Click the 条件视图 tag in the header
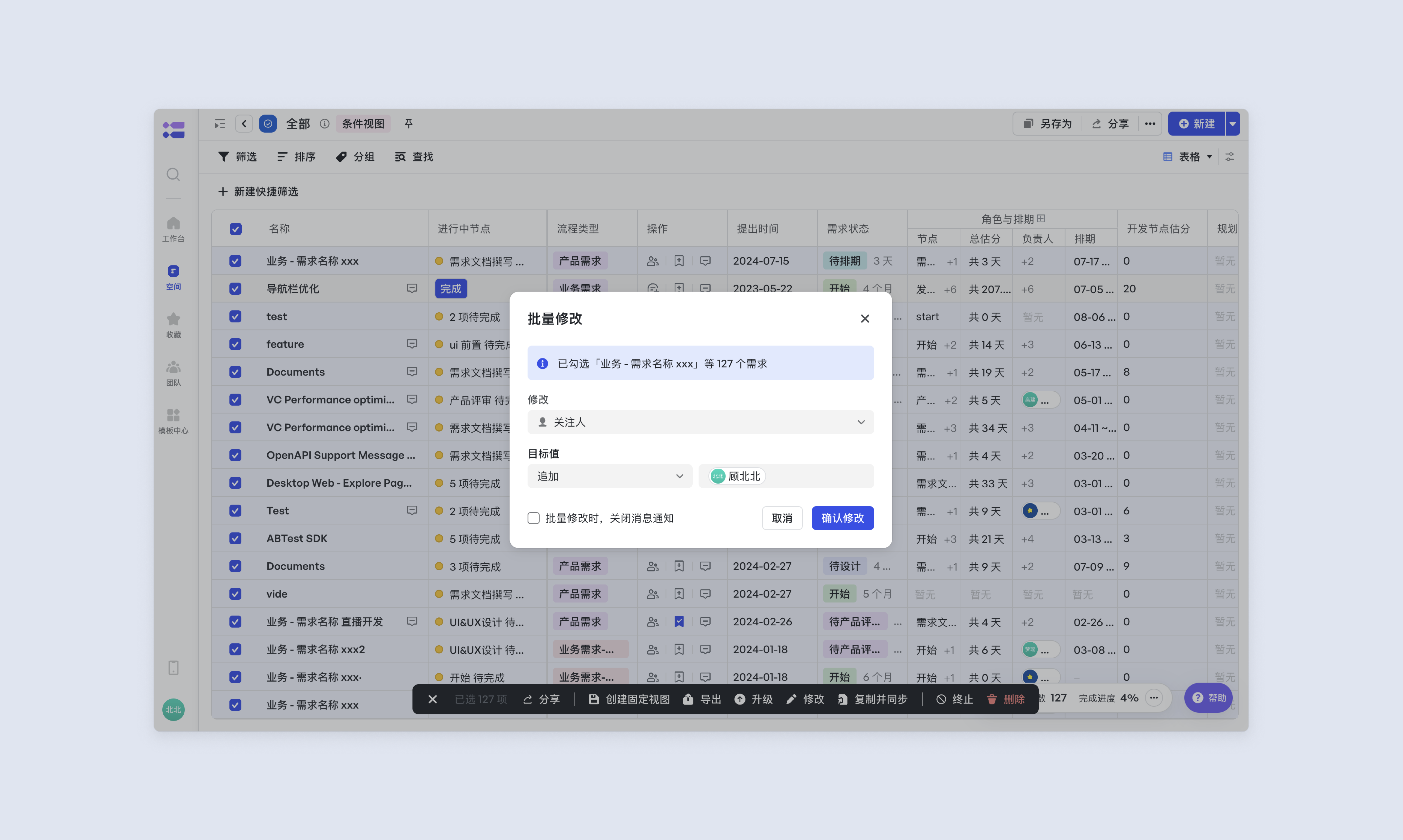The height and width of the screenshot is (840, 1403). (363, 123)
